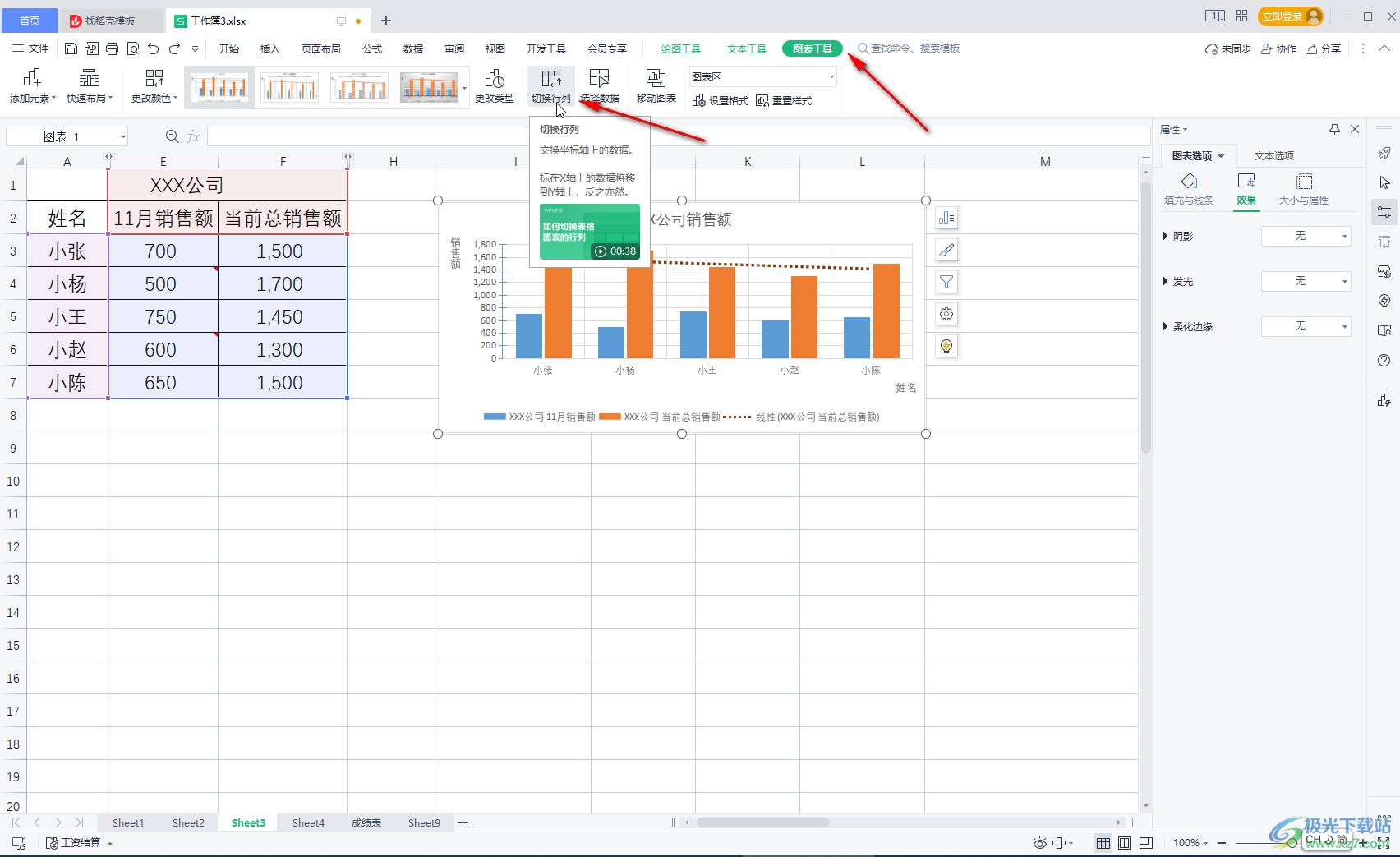This screenshot has height=857, width=1400.
Task: Click the horizontal scrollbar thumb
Action: point(763,822)
